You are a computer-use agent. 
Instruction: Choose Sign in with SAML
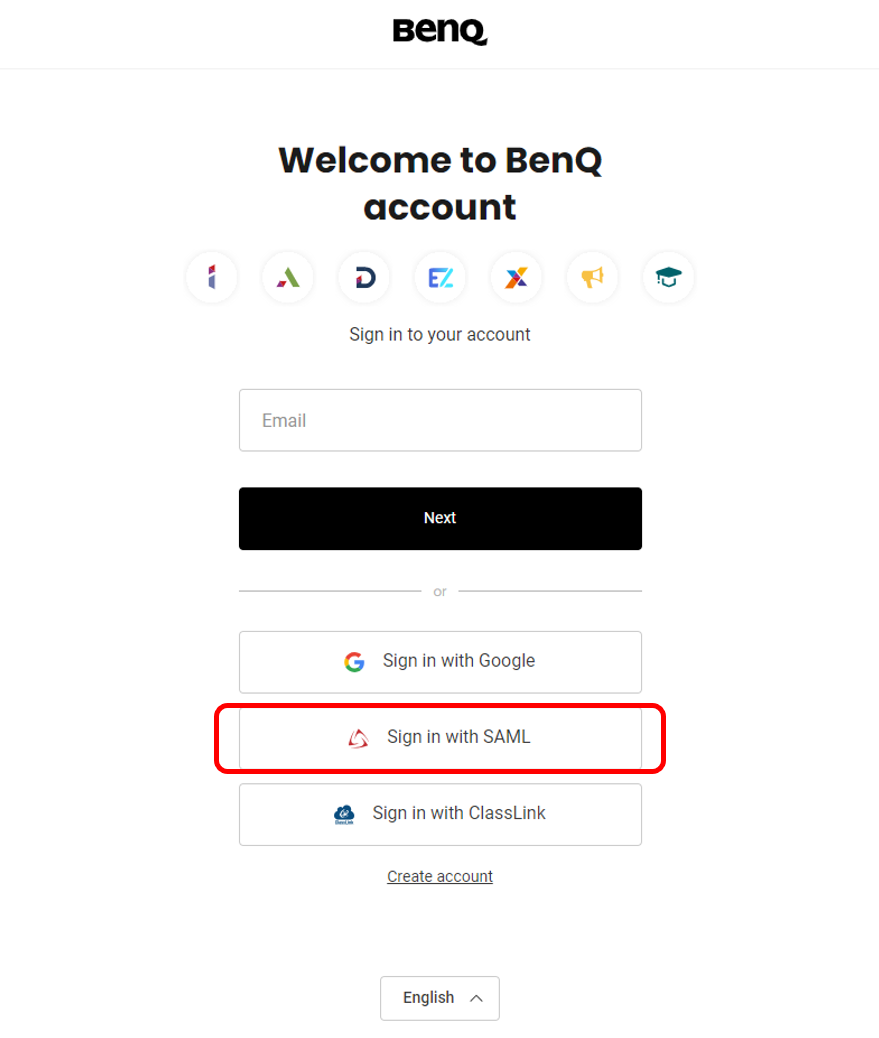point(440,738)
